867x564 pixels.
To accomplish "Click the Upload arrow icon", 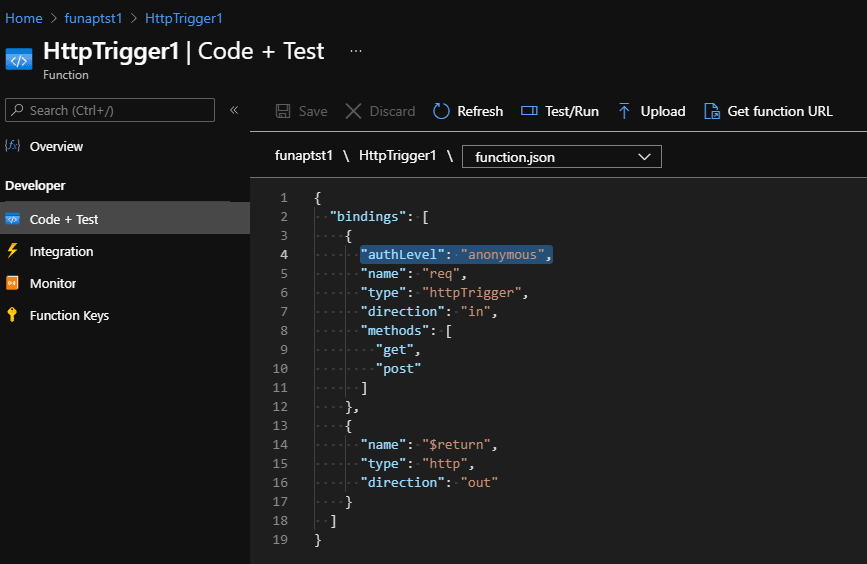I will pos(624,111).
